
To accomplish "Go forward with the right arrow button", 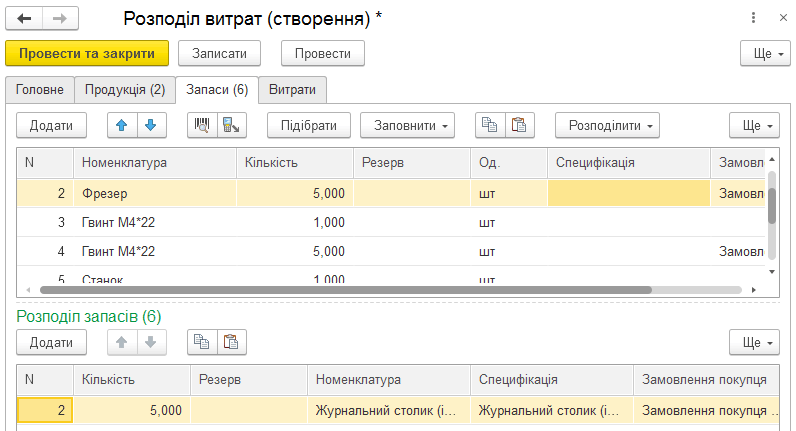I will [x=60, y=19].
